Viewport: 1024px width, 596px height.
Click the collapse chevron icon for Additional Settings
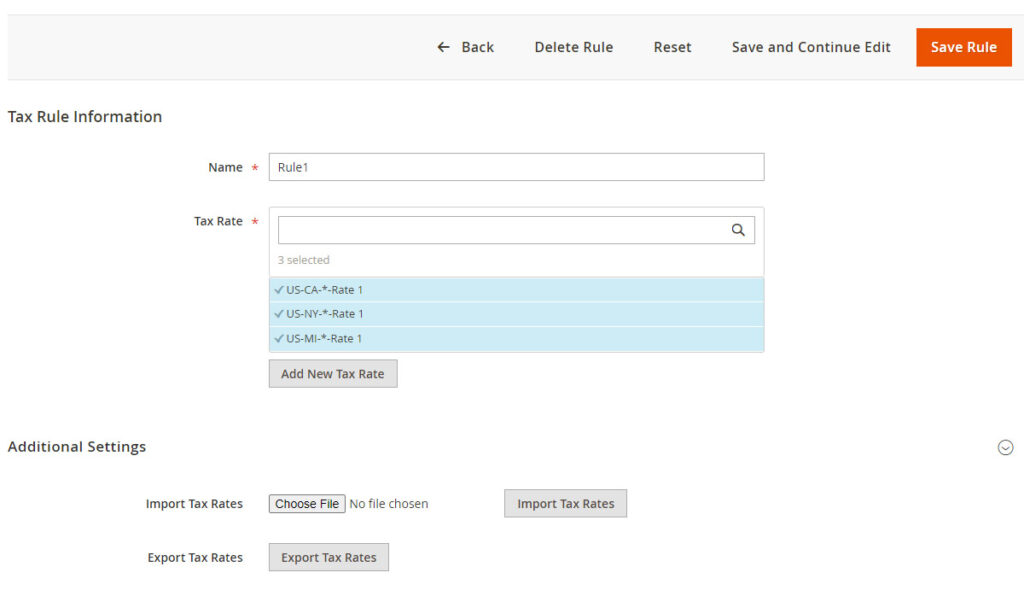pyautogui.click(x=1006, y=447)
